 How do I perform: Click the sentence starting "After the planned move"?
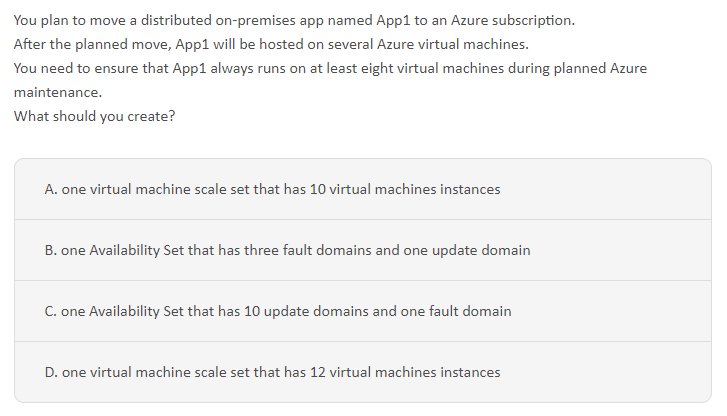pyautogui.click(x=271, y=45)
